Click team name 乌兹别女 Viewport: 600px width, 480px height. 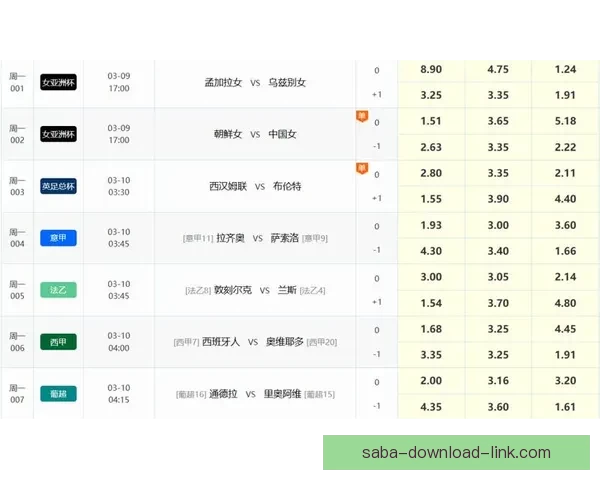click(287, 82)
